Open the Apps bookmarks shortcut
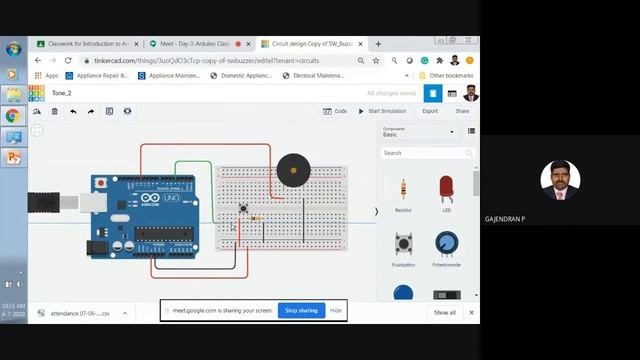The image size is (640, 360). tap(46, 76)
